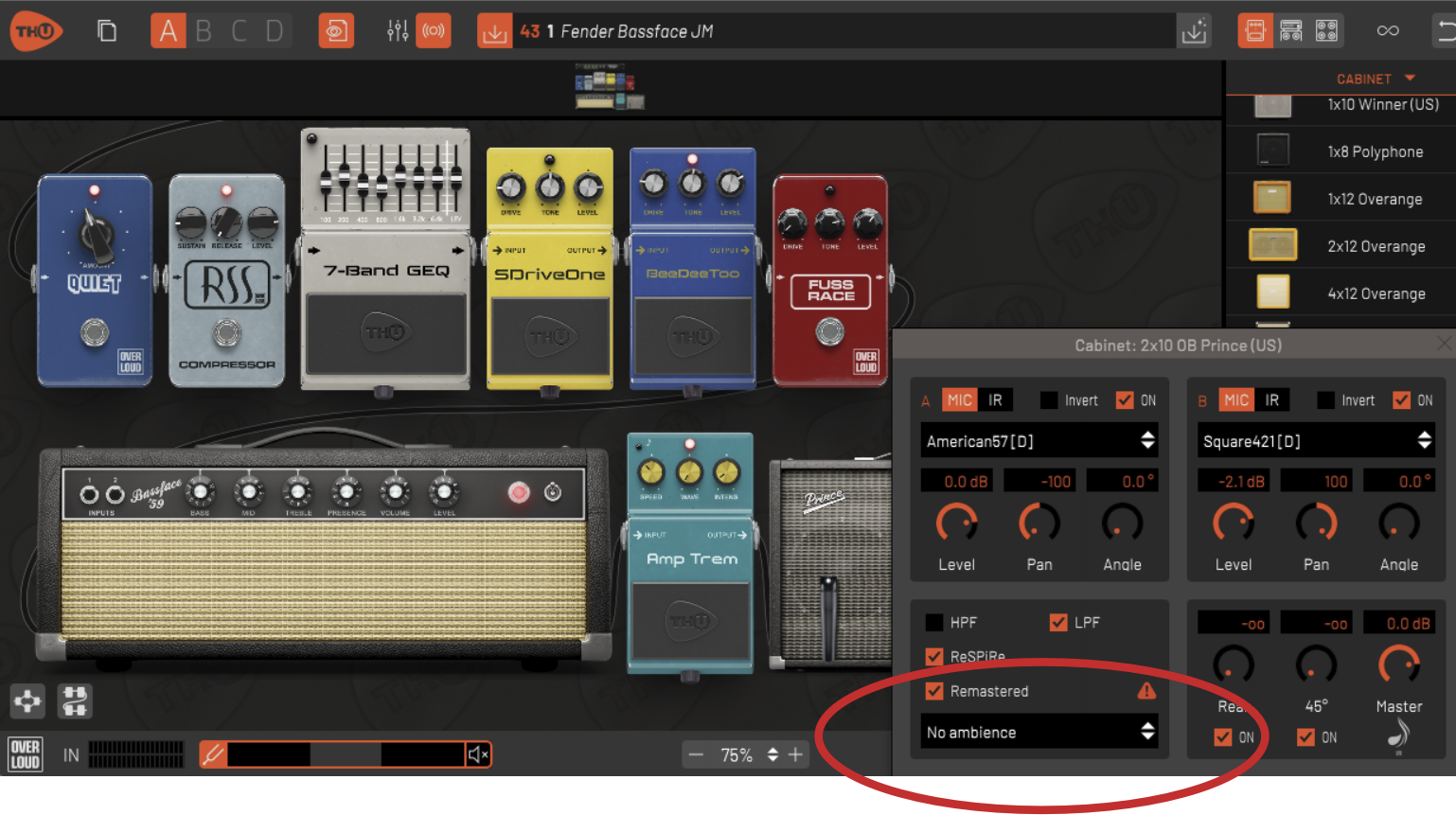Switch to preset slot A
Screen dimensions: 1456x815
(x=169, y=31)
